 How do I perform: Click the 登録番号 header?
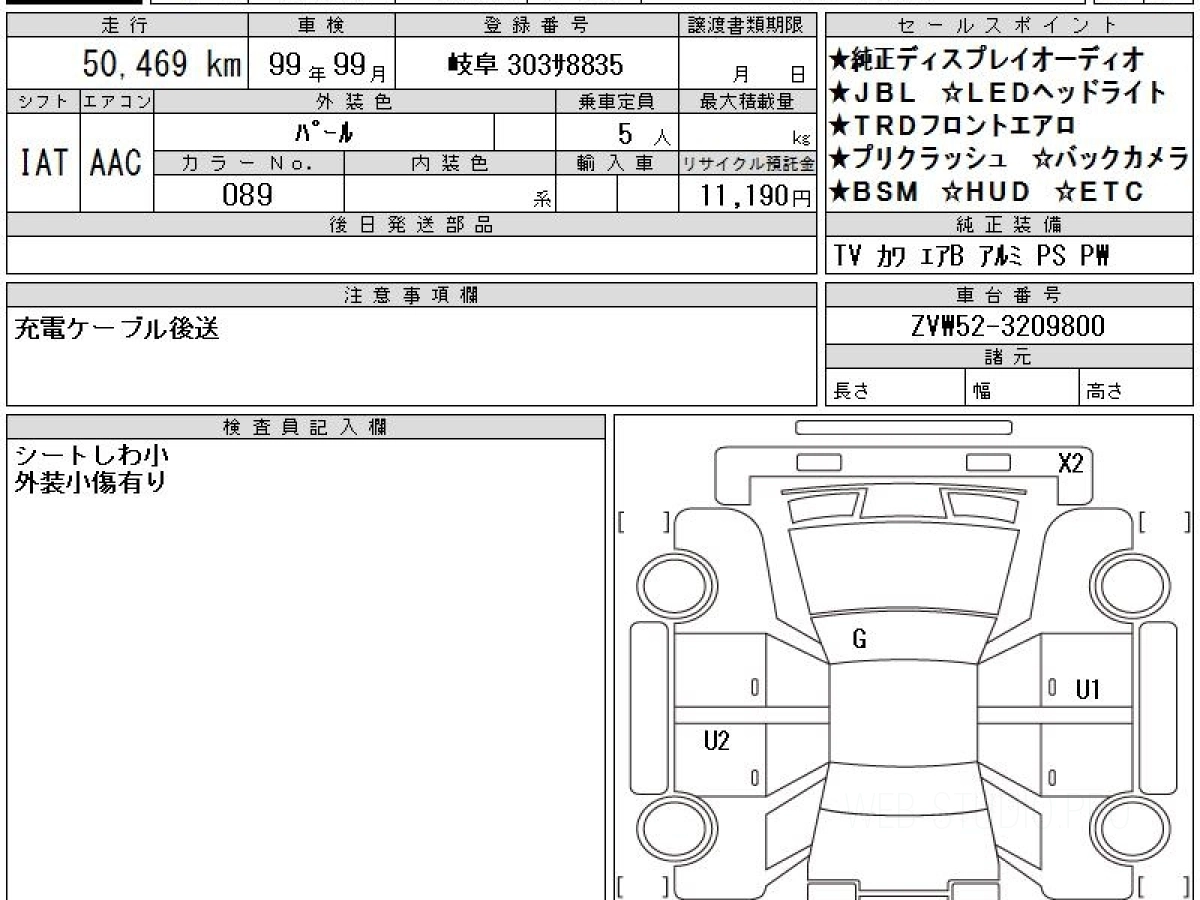pos(537,25)
